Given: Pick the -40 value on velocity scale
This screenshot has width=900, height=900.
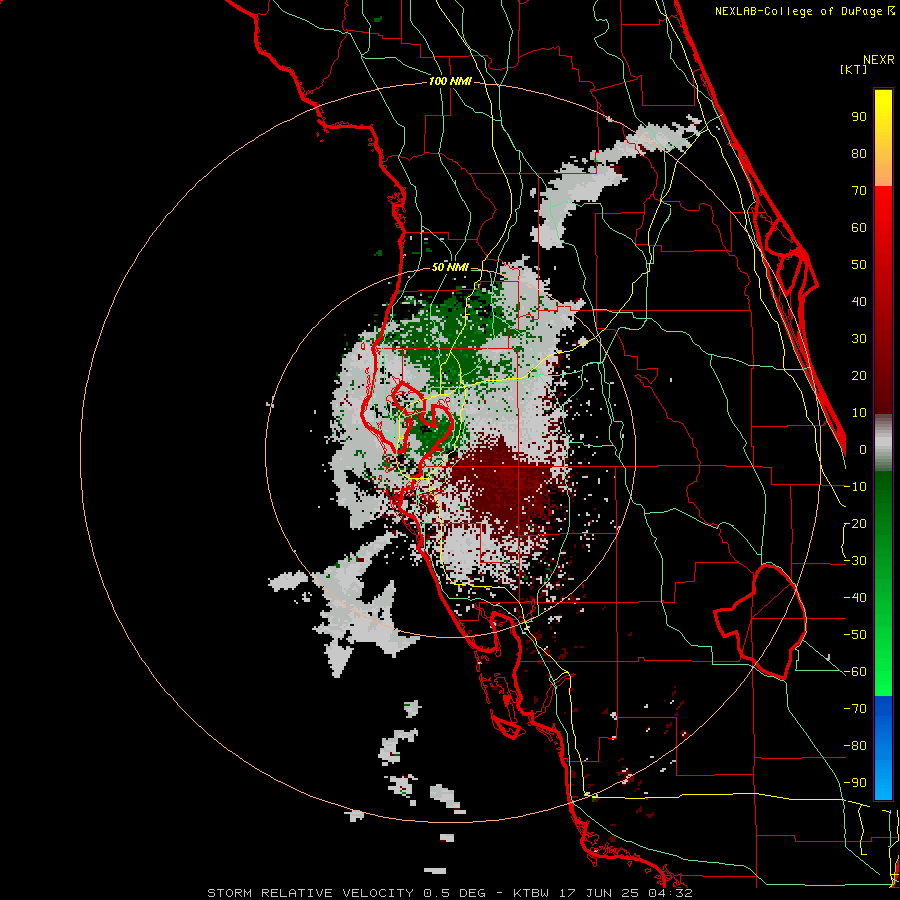Looking at the screenshot, I should coord(855,598).
